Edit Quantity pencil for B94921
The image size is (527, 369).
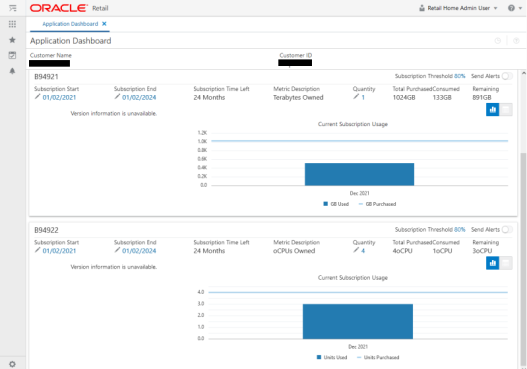coord(356,97)
